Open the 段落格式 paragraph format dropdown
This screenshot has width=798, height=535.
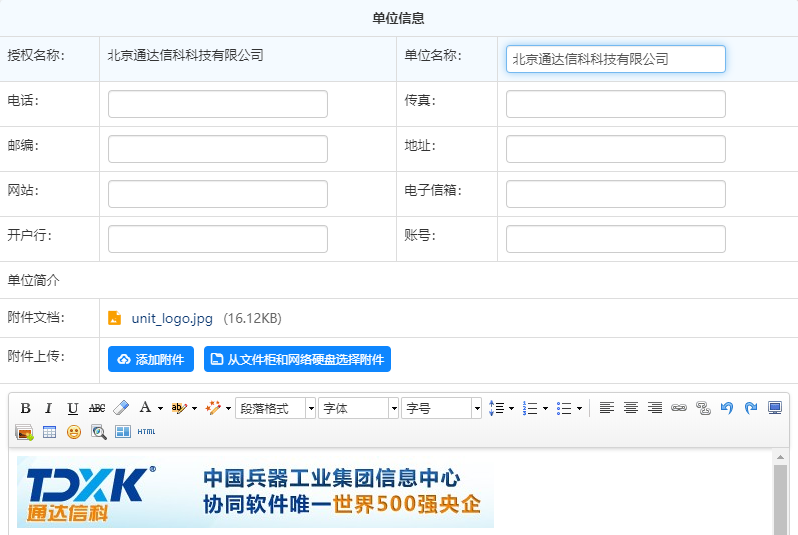point(275,408)
